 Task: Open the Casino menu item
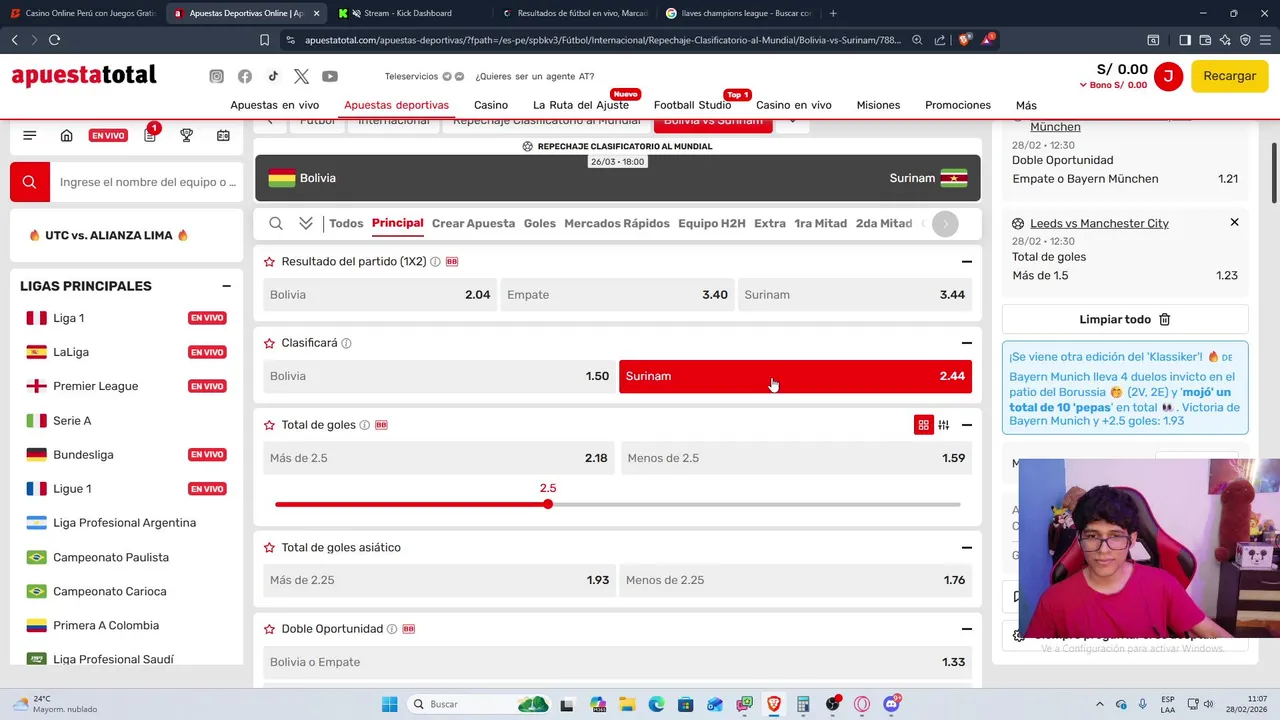pos(491,105)
